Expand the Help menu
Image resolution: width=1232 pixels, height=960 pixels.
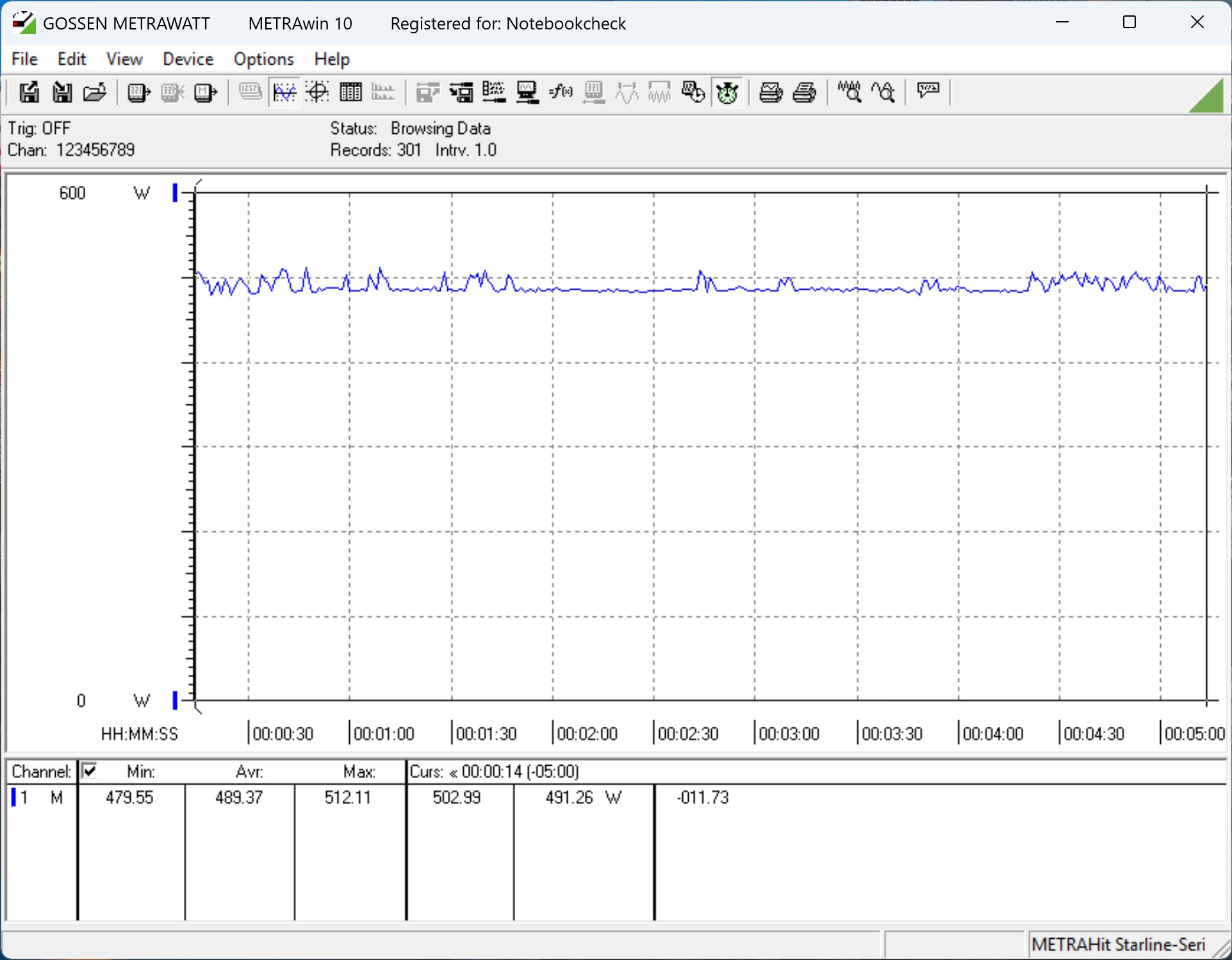point(331,59)
